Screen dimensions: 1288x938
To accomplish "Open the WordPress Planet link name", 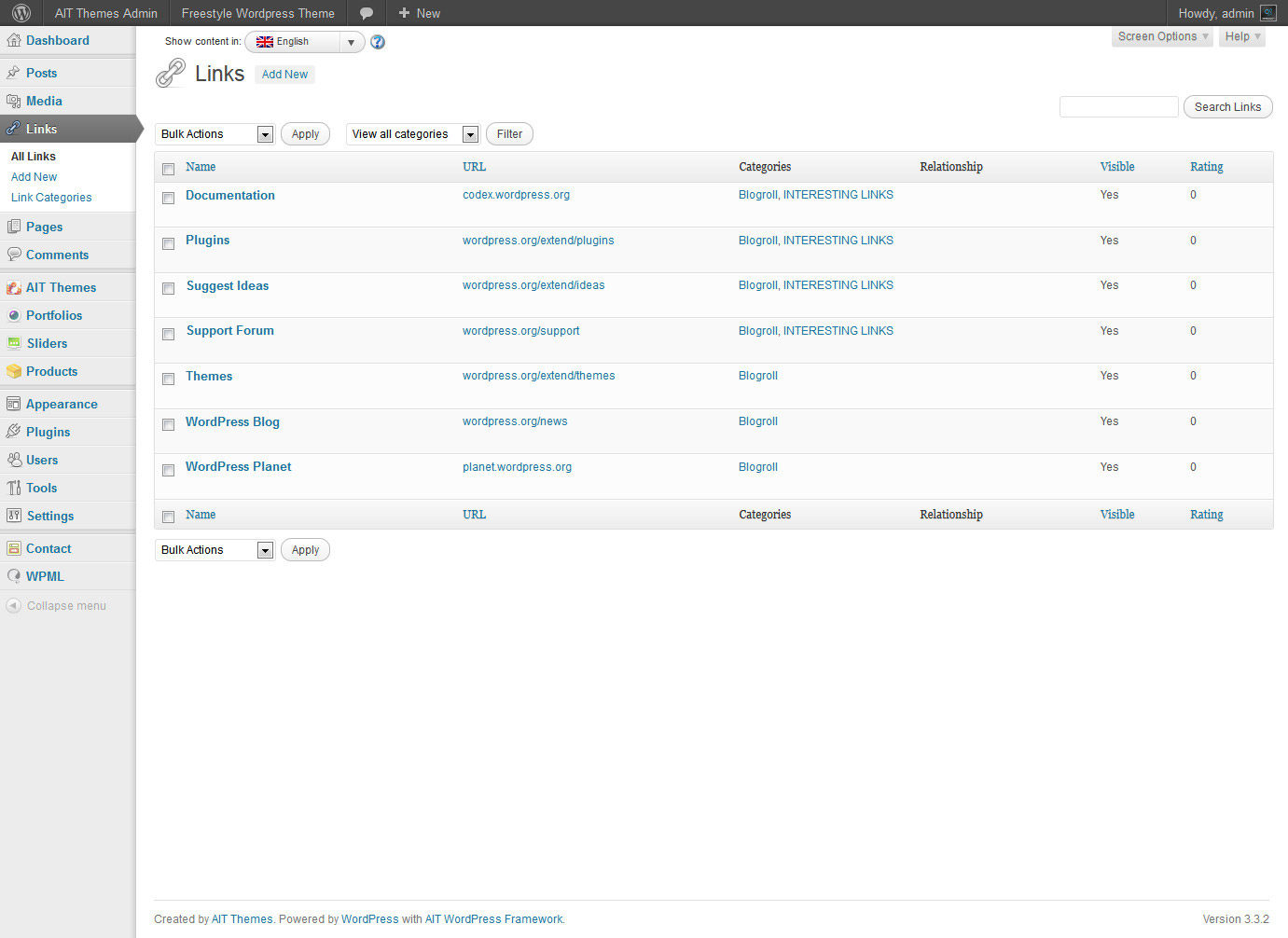I will click(x=238, y=467).
